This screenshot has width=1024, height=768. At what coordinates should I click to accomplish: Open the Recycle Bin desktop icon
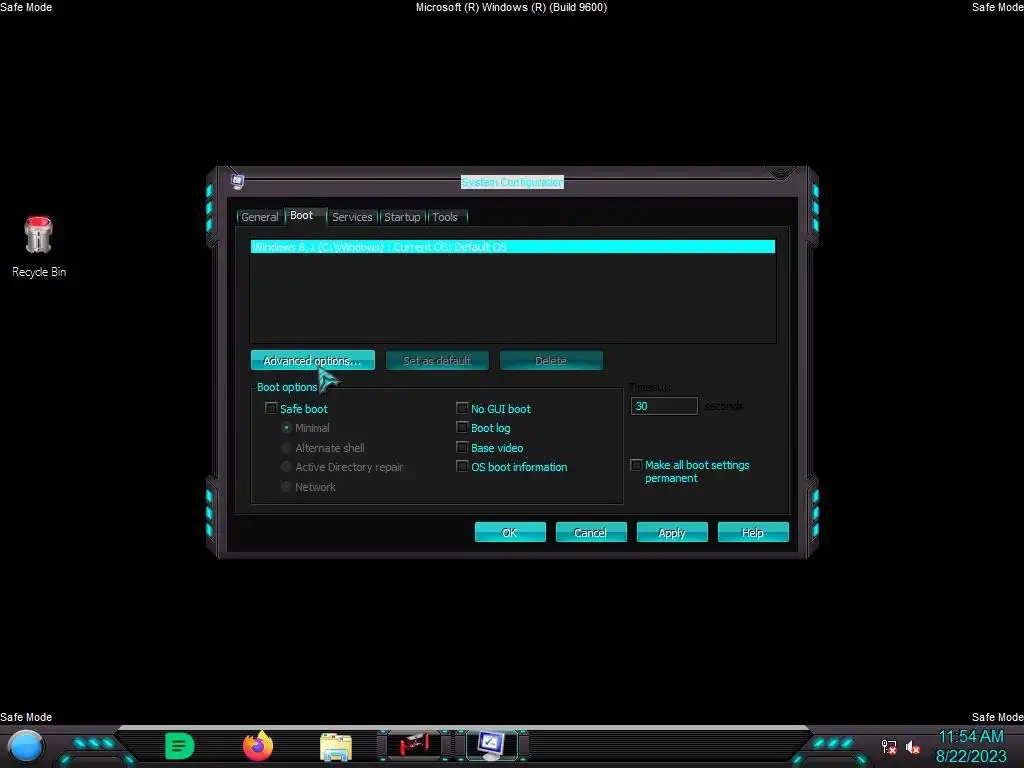(39, 248)
